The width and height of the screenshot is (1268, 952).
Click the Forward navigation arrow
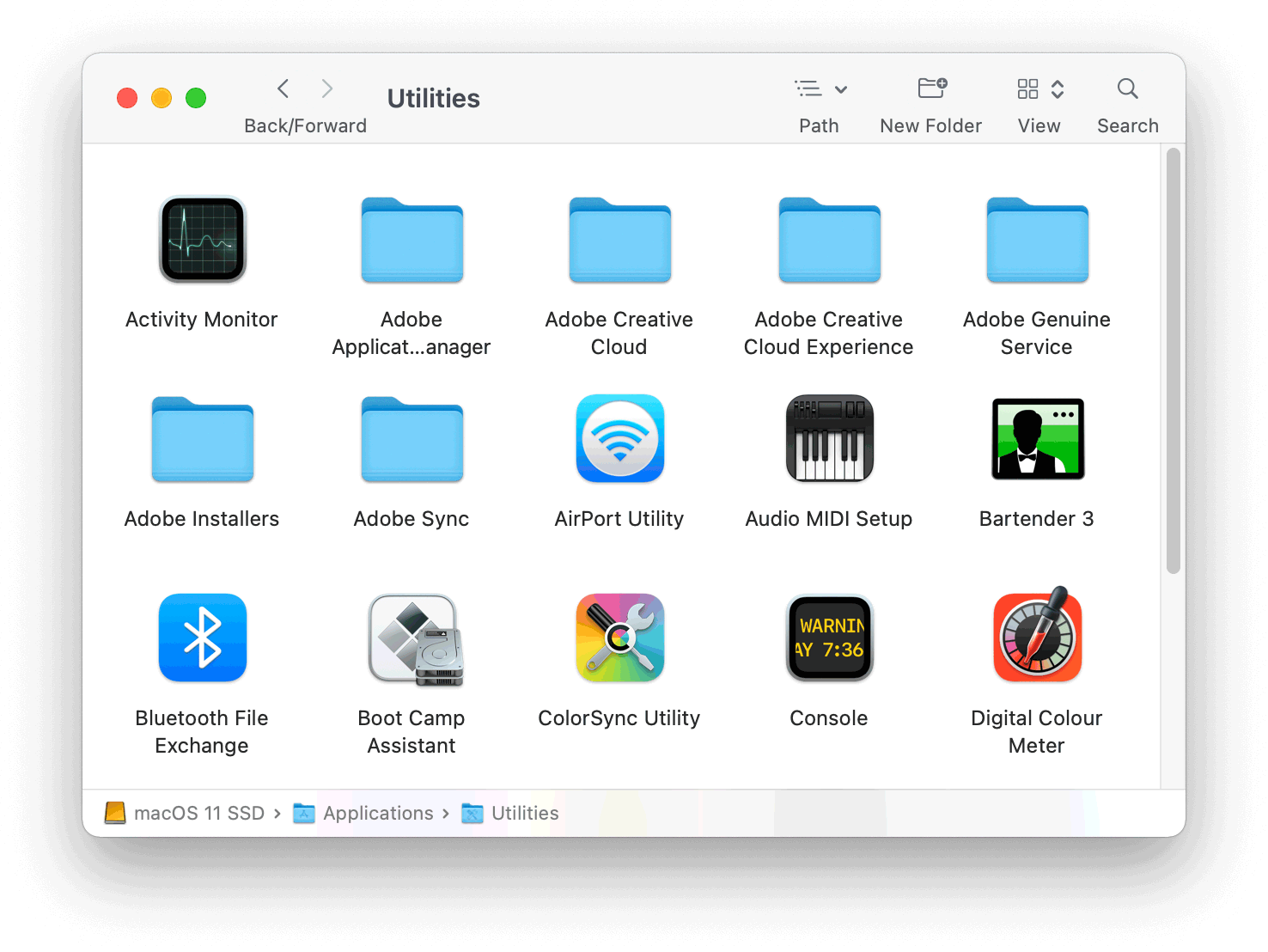pos(326,88)
